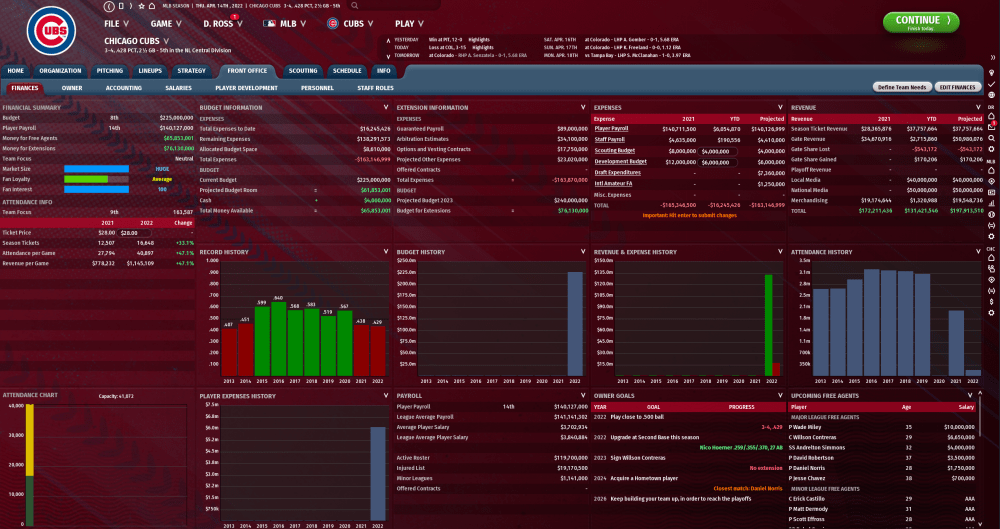1000x529 pixels.
Task: Expand the Budget Information panel selector
Action: tap(385, 107)
